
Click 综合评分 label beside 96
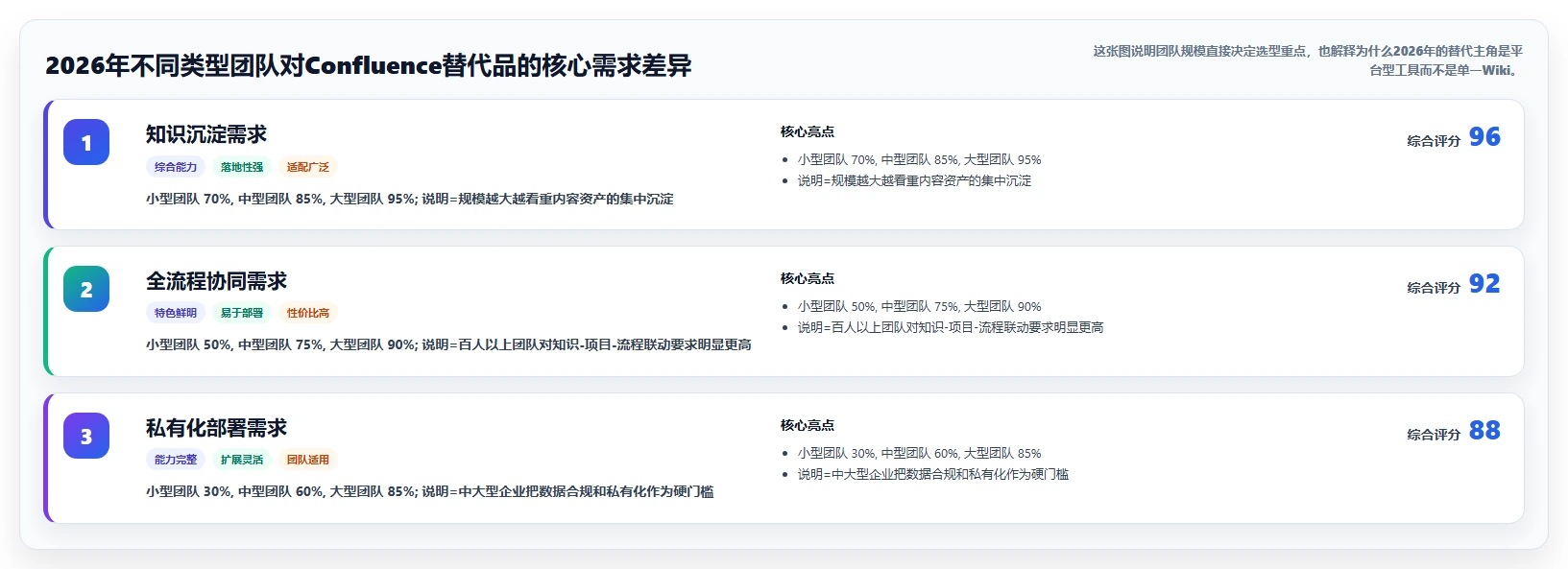1434,141
